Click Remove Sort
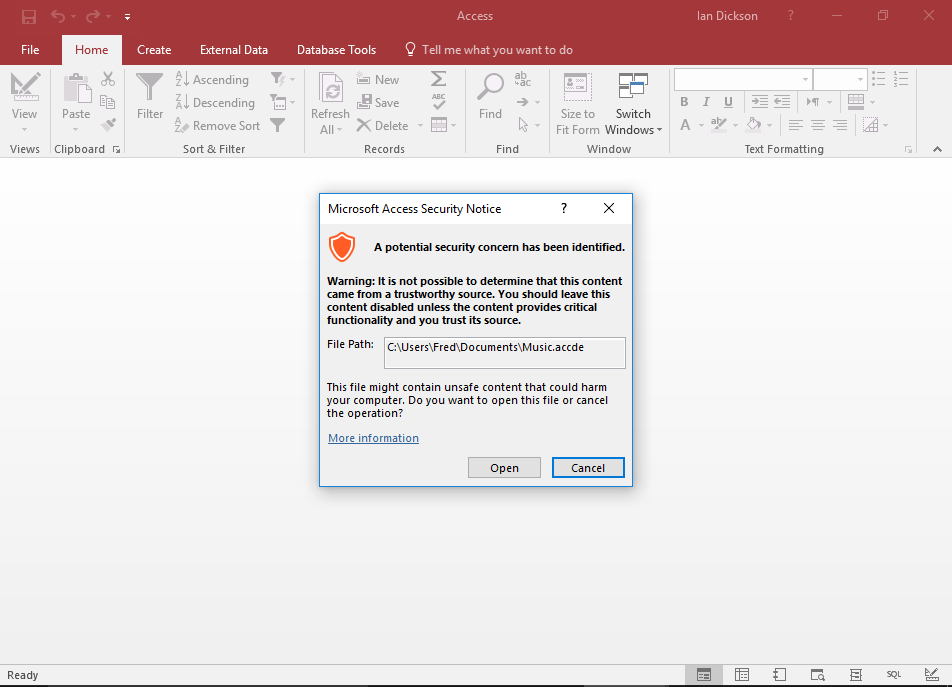The height and width of the screenshot is (687, 952). coord(217,126)
